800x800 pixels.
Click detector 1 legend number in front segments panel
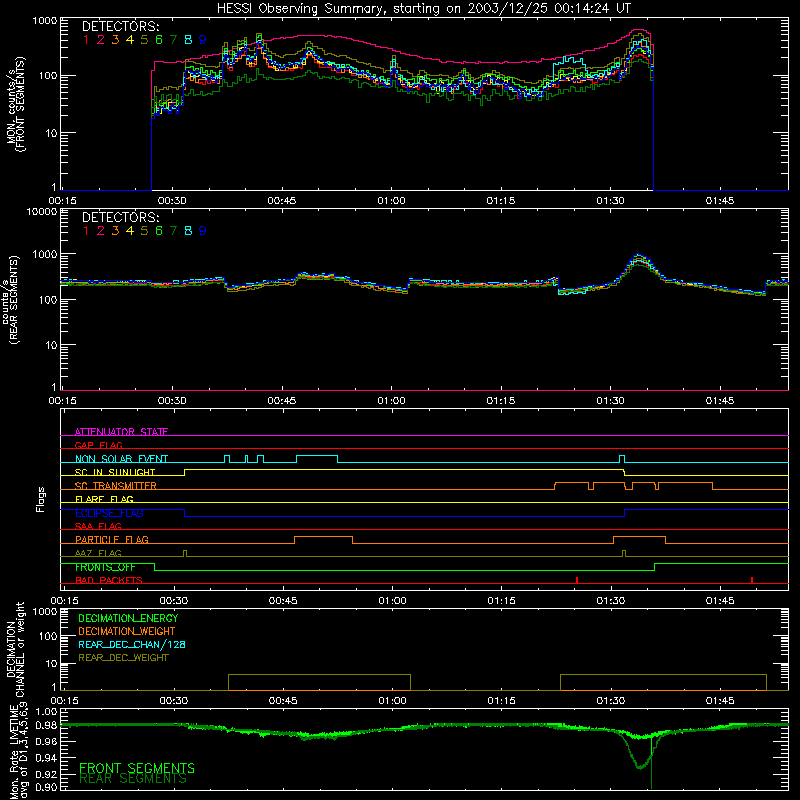(x=86, y=39)
